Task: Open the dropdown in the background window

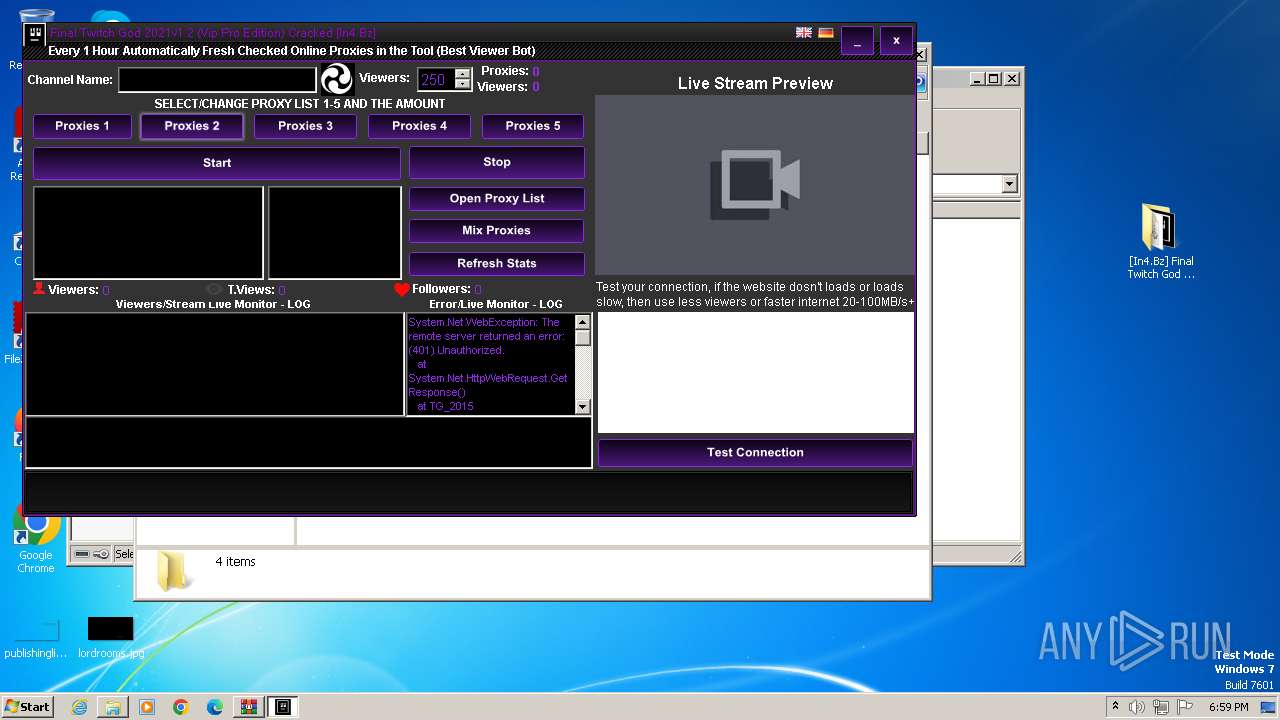Action: (1009, 184)
